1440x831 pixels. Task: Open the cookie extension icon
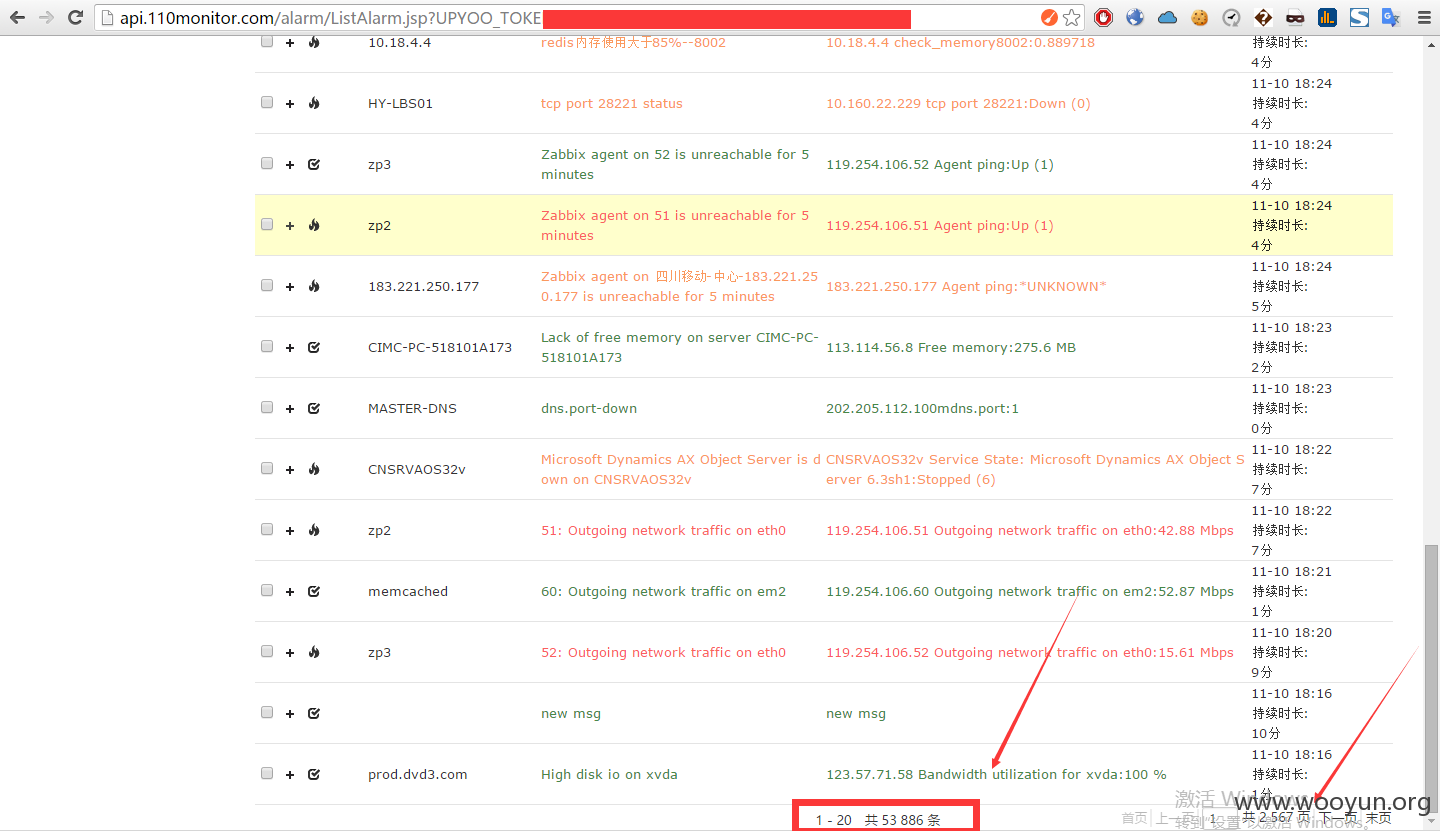click(1199, 17)
